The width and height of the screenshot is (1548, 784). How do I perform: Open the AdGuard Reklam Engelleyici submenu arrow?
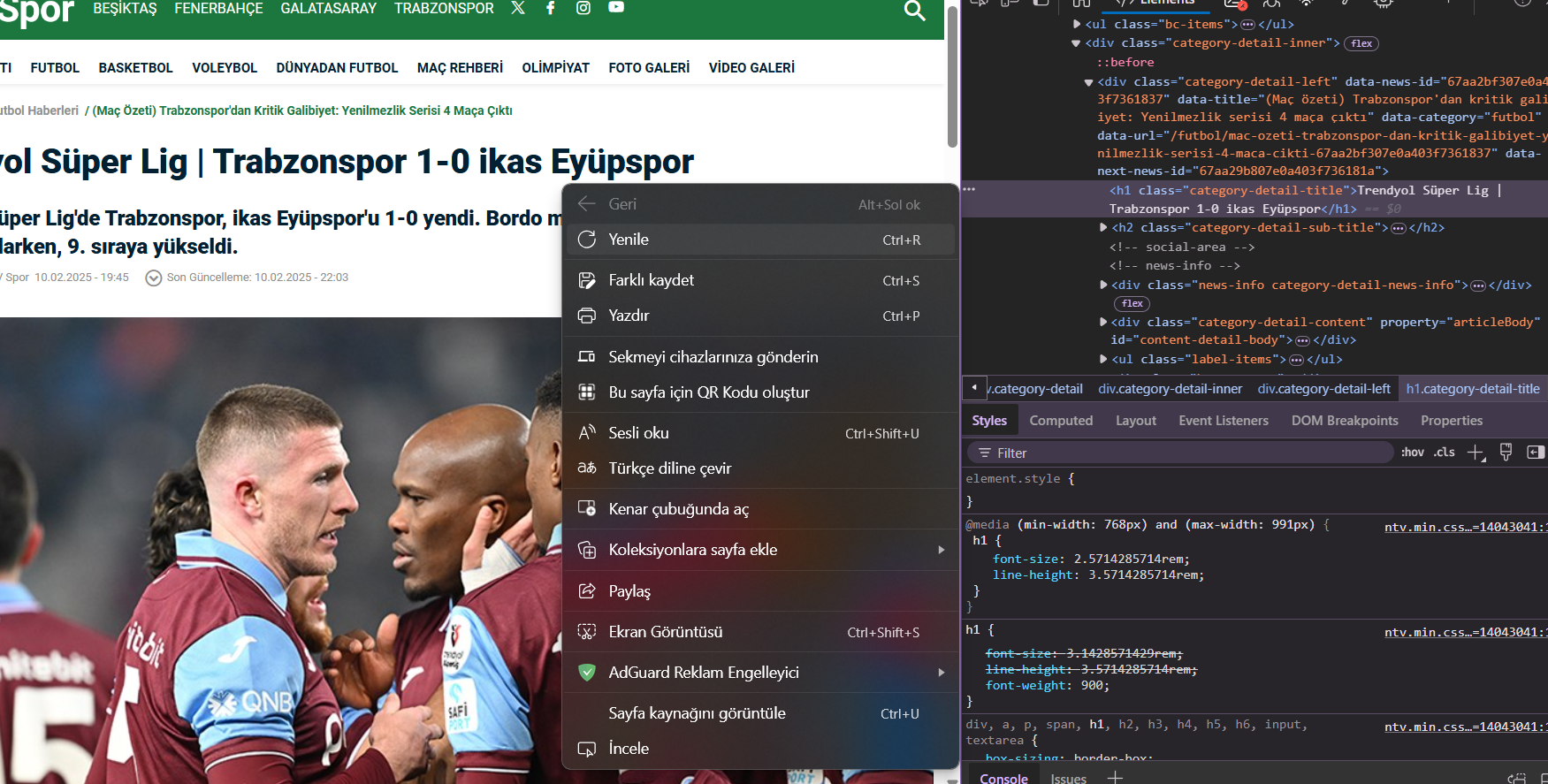point(942,673)
